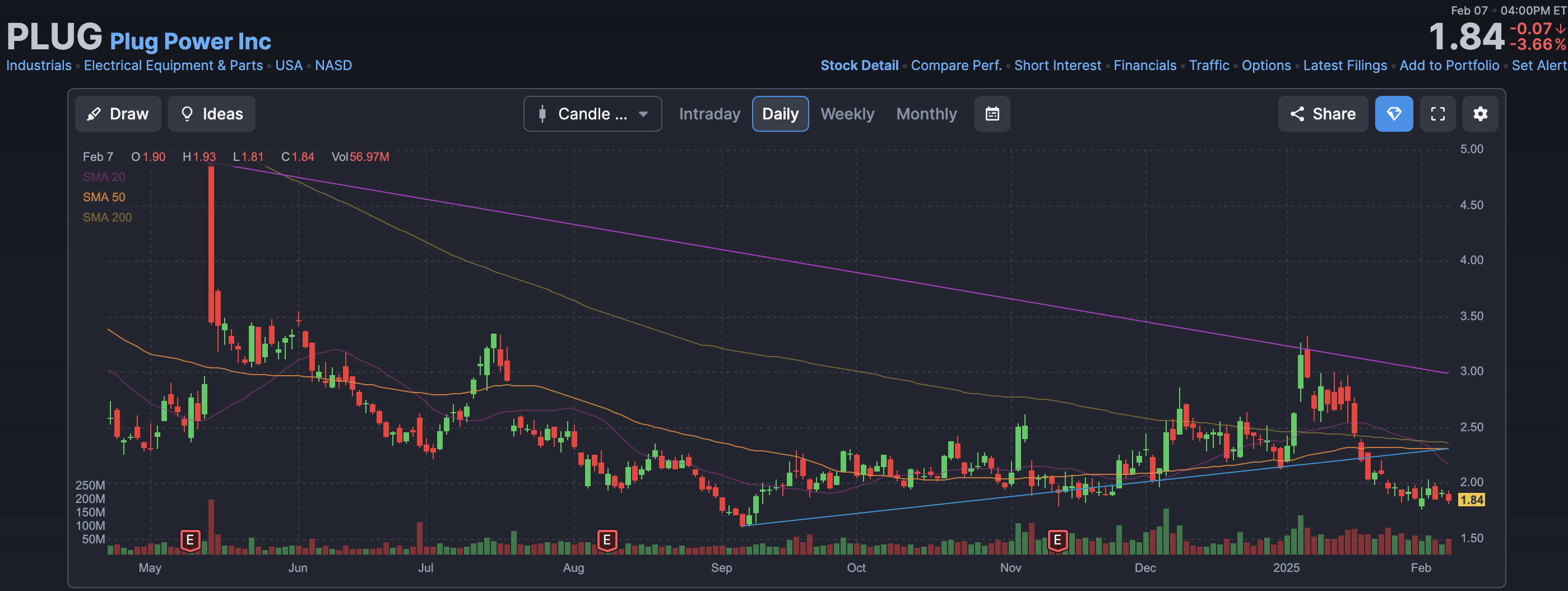
Task: Toggle the SMA 50 indicator label
Action: click(104, 197)
